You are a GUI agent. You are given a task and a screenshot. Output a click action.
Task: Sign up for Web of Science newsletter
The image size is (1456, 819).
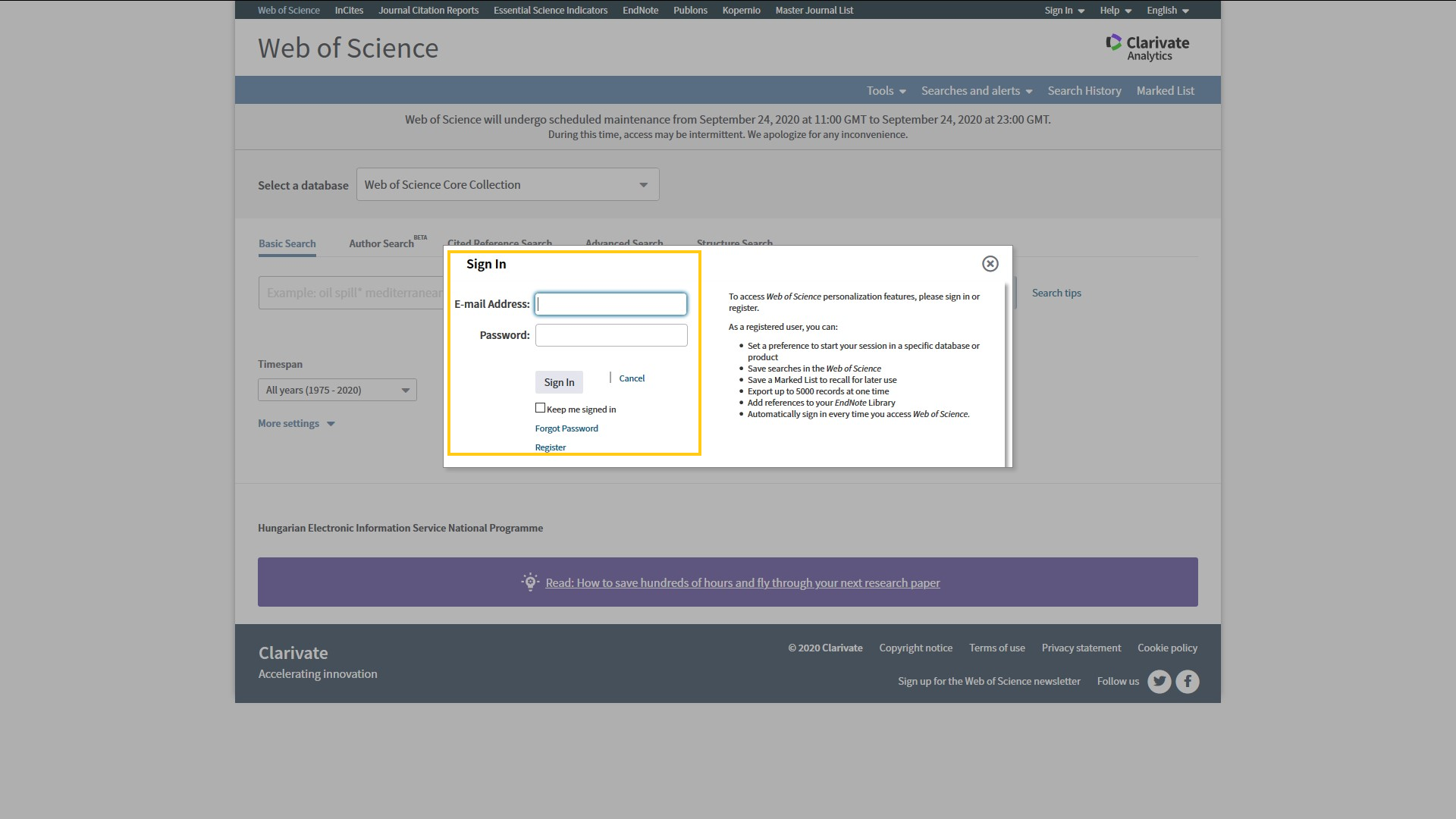989,681
